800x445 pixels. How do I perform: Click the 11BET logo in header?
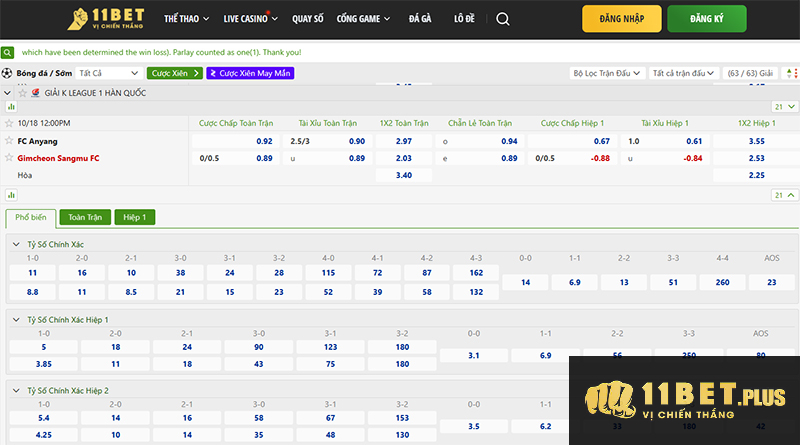coord(104,19)
